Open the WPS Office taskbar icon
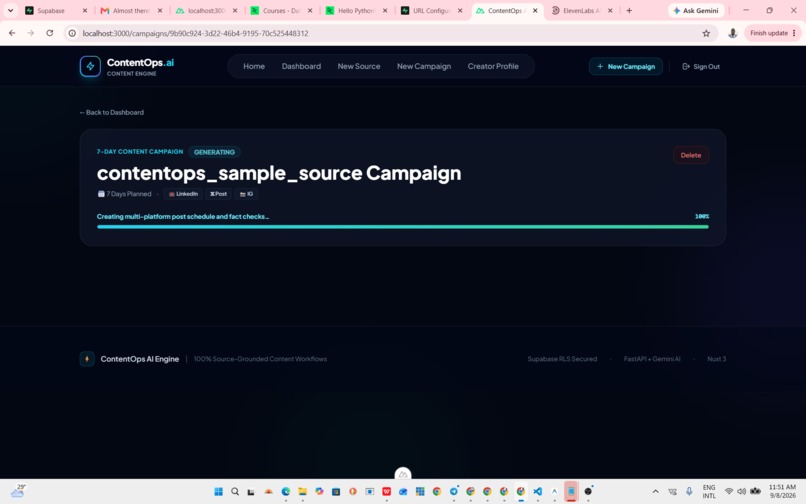The image size is (806, 504). click(387, 492)
